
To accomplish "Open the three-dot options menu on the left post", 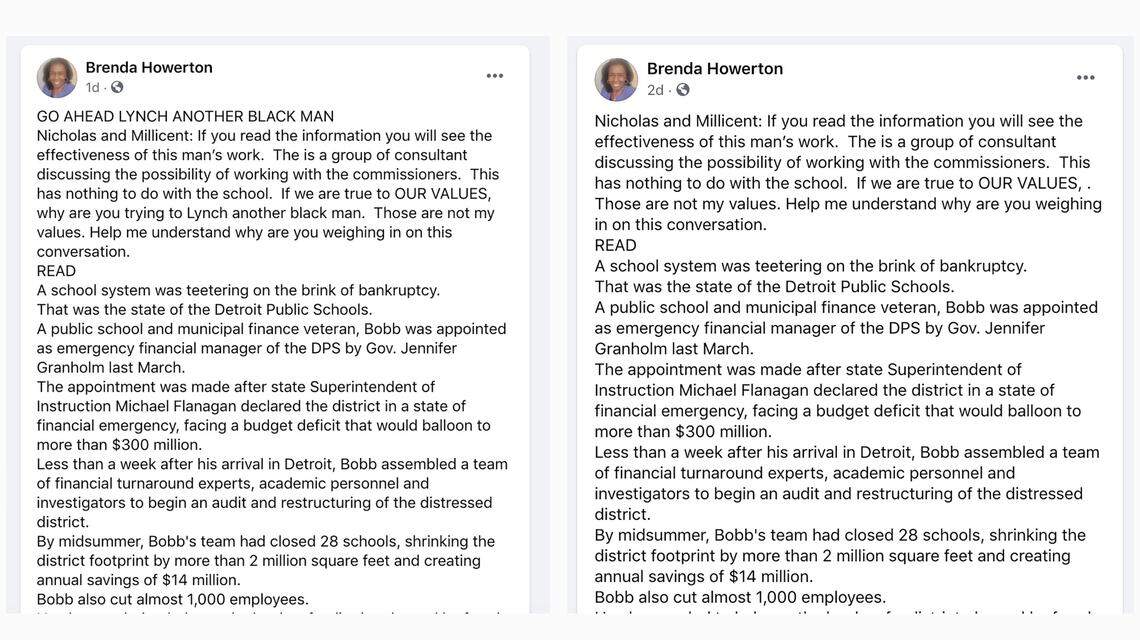I will pyautogui.click(x=494, y=74).
